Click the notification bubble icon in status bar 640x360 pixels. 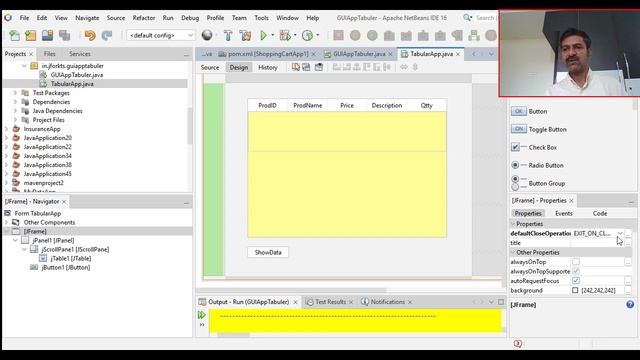[518, 344]
